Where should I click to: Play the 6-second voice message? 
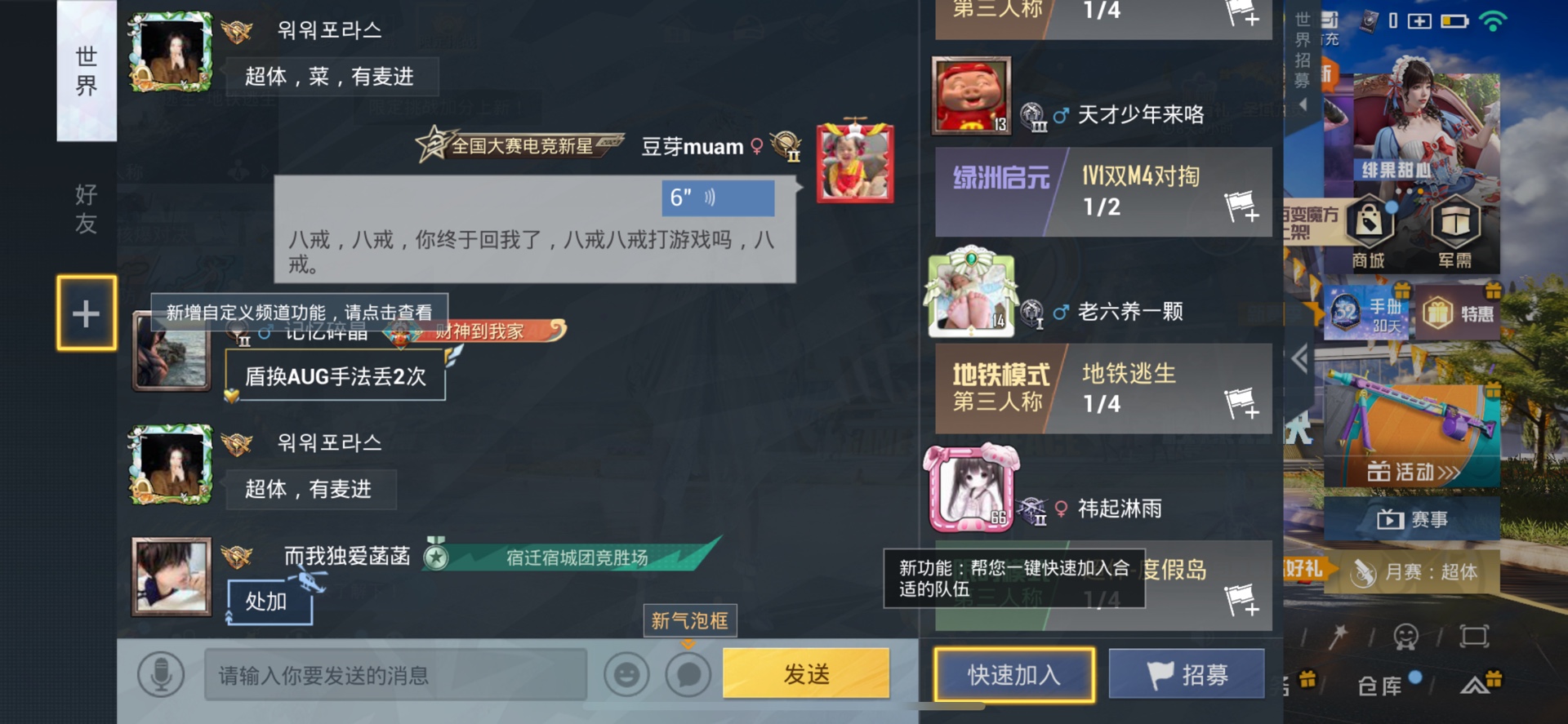[x=718, y=198]
